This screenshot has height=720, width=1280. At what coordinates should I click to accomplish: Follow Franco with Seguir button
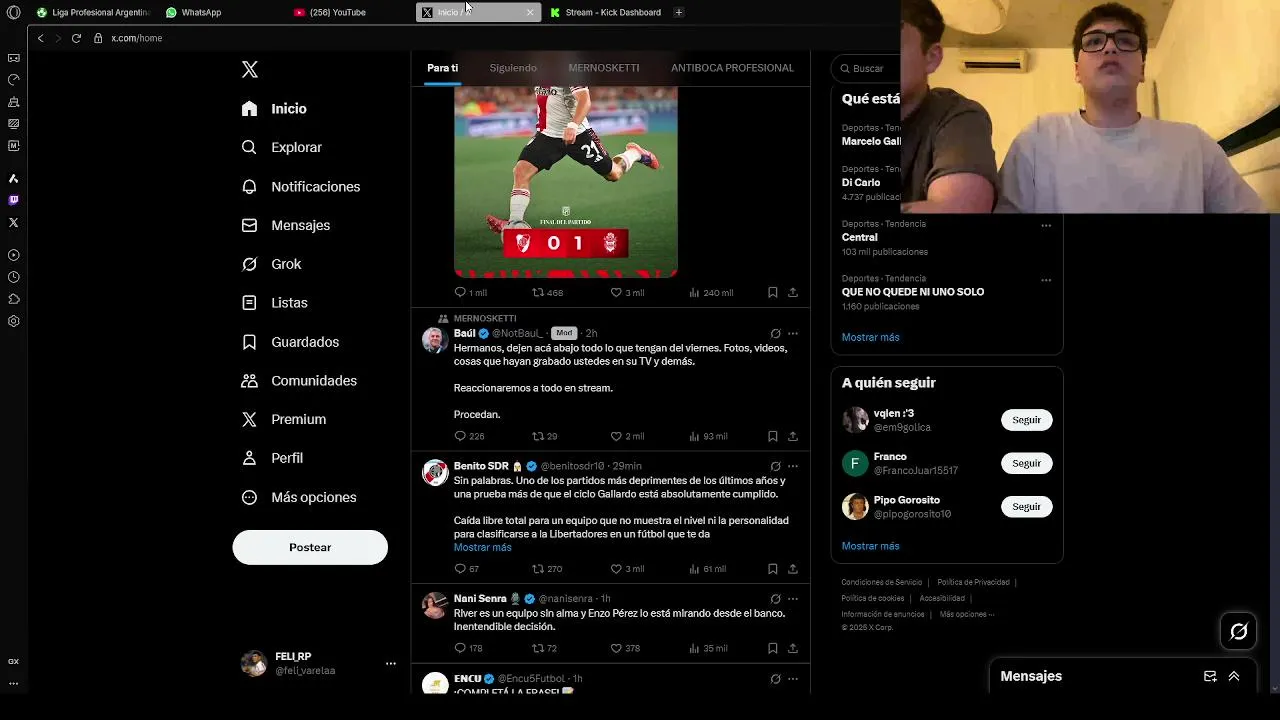(1026, 463)
